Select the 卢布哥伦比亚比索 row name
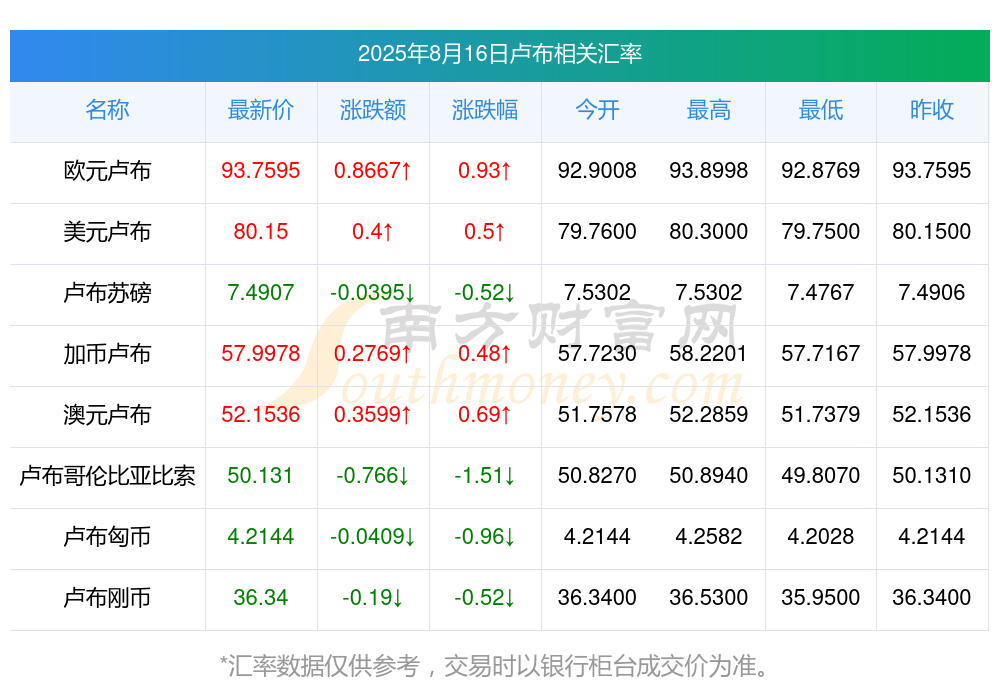 (107, 476)
